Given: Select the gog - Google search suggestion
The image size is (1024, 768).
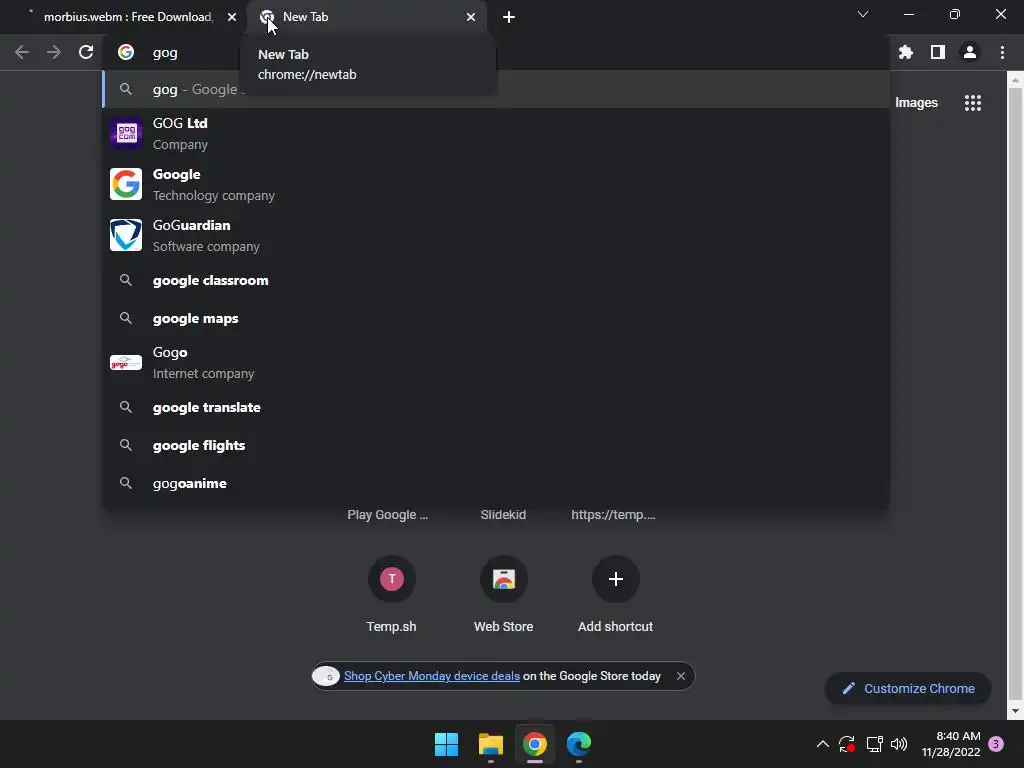Looking at the screenshot, I should coord(496,89).
